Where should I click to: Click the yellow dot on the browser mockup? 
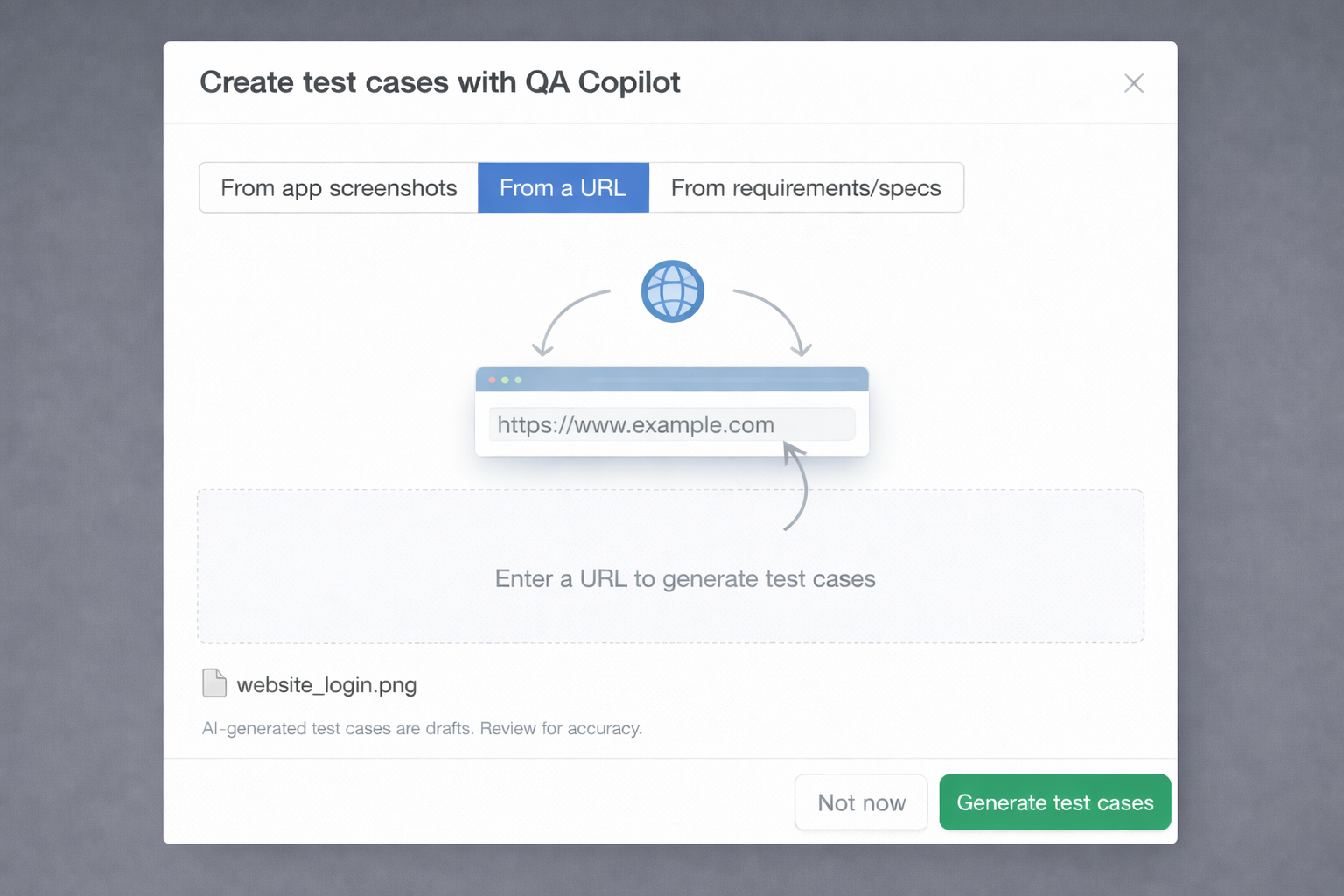(506, 380)
